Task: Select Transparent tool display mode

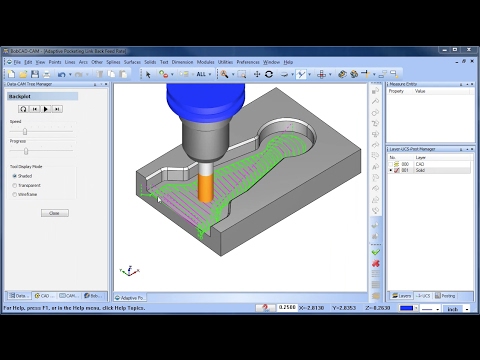Action: pyautogui.click(x=14, y=185)
